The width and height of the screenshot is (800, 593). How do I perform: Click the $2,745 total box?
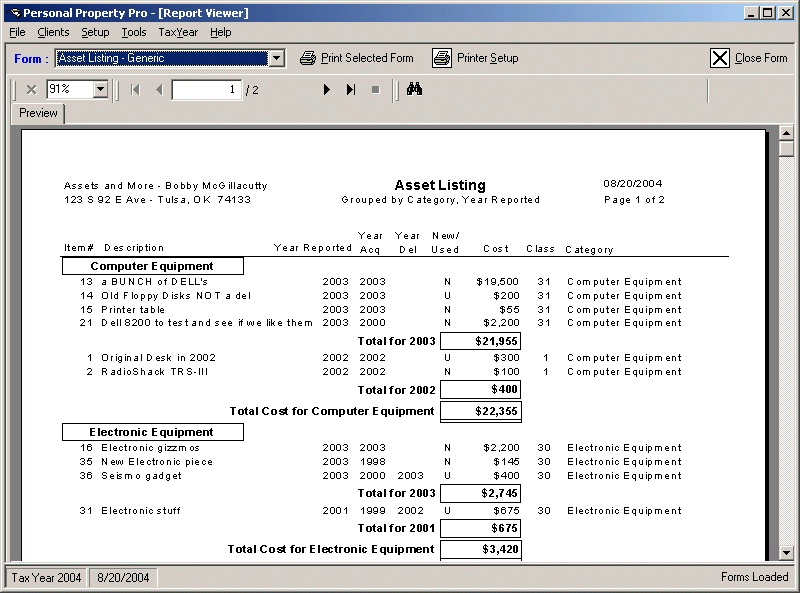481,493
